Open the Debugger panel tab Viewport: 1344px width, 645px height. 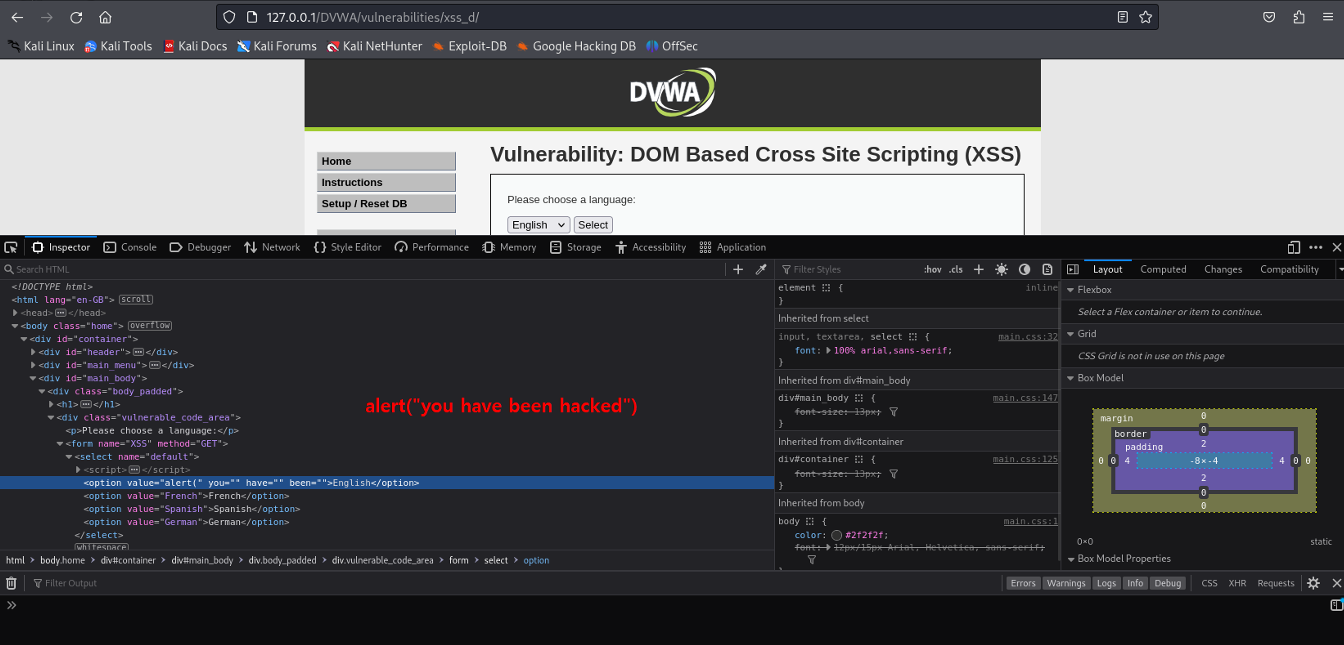click(200, 247)
